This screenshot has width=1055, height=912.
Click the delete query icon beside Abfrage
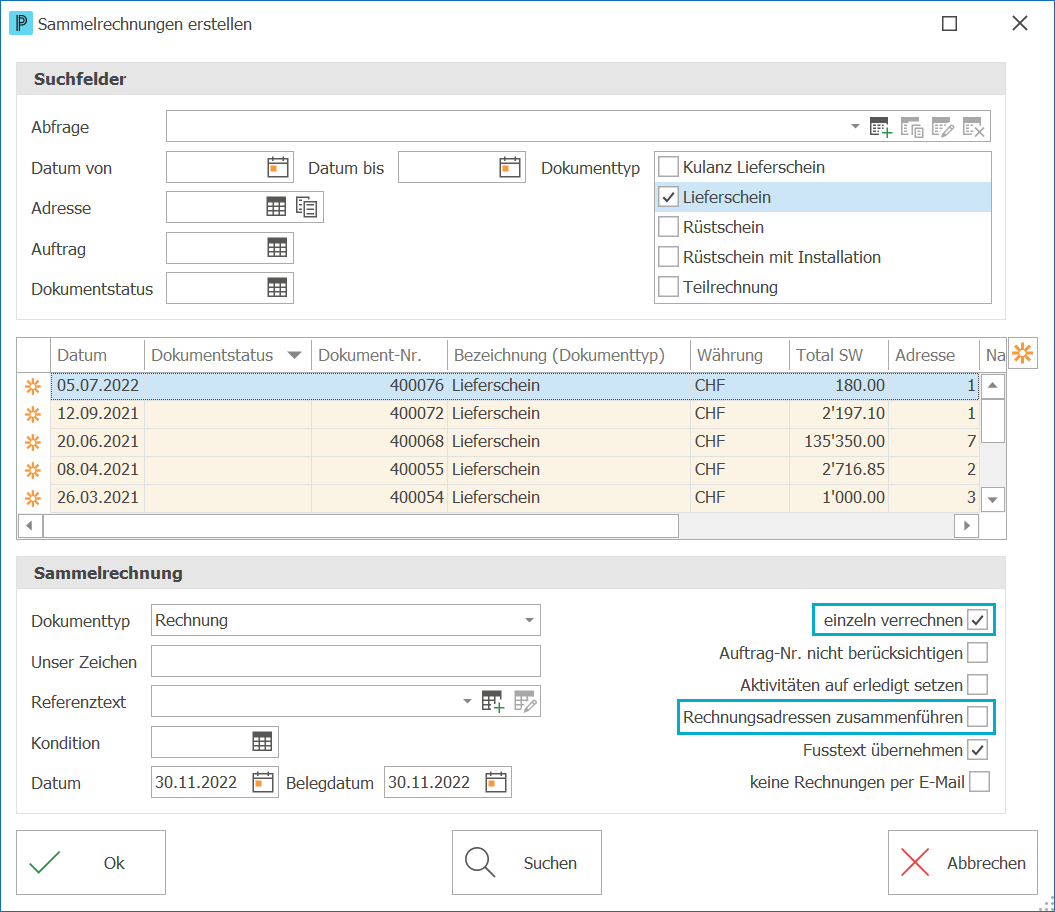point(974,127)
